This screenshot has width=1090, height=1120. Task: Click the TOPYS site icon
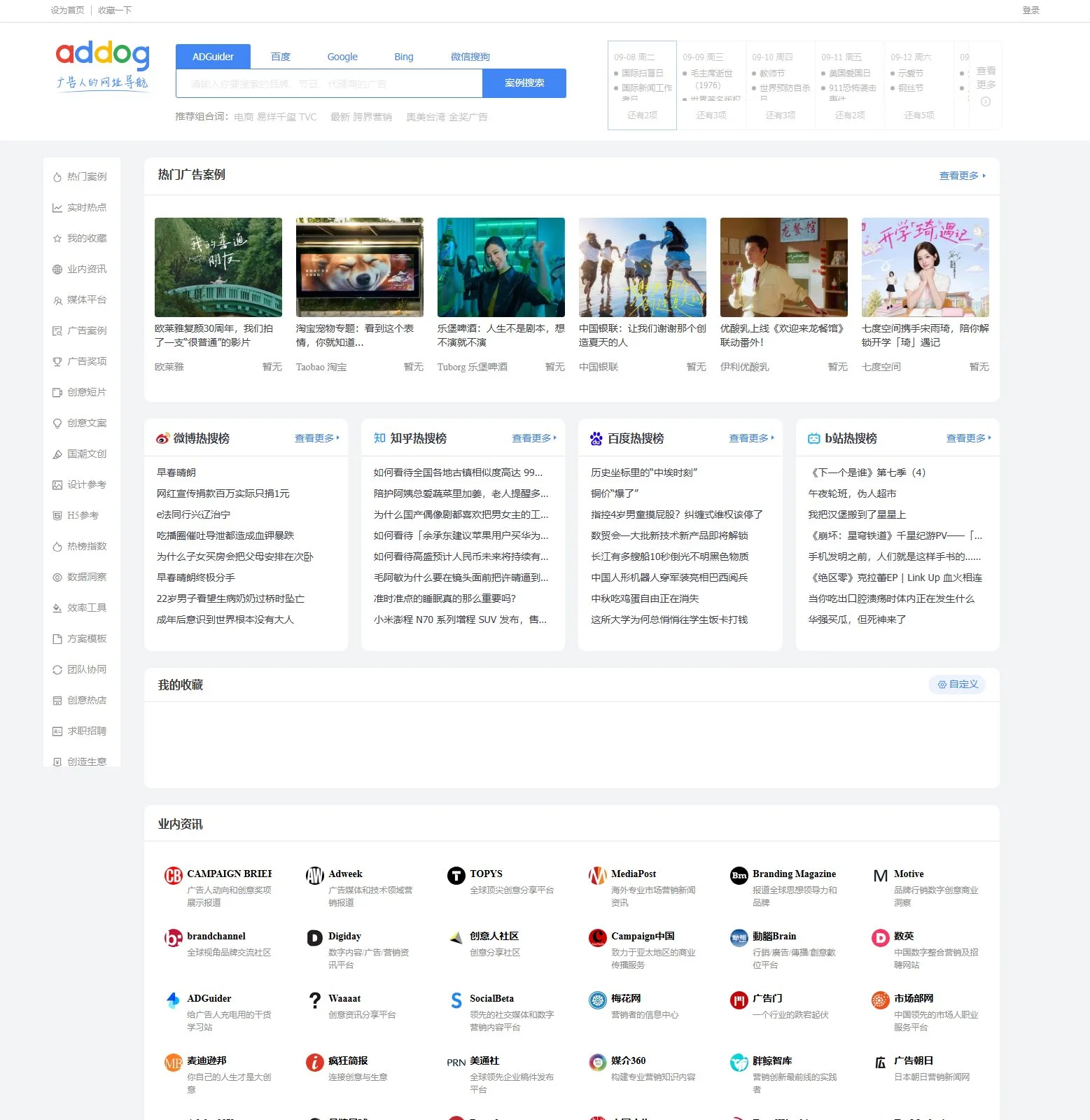coord(456,876)
